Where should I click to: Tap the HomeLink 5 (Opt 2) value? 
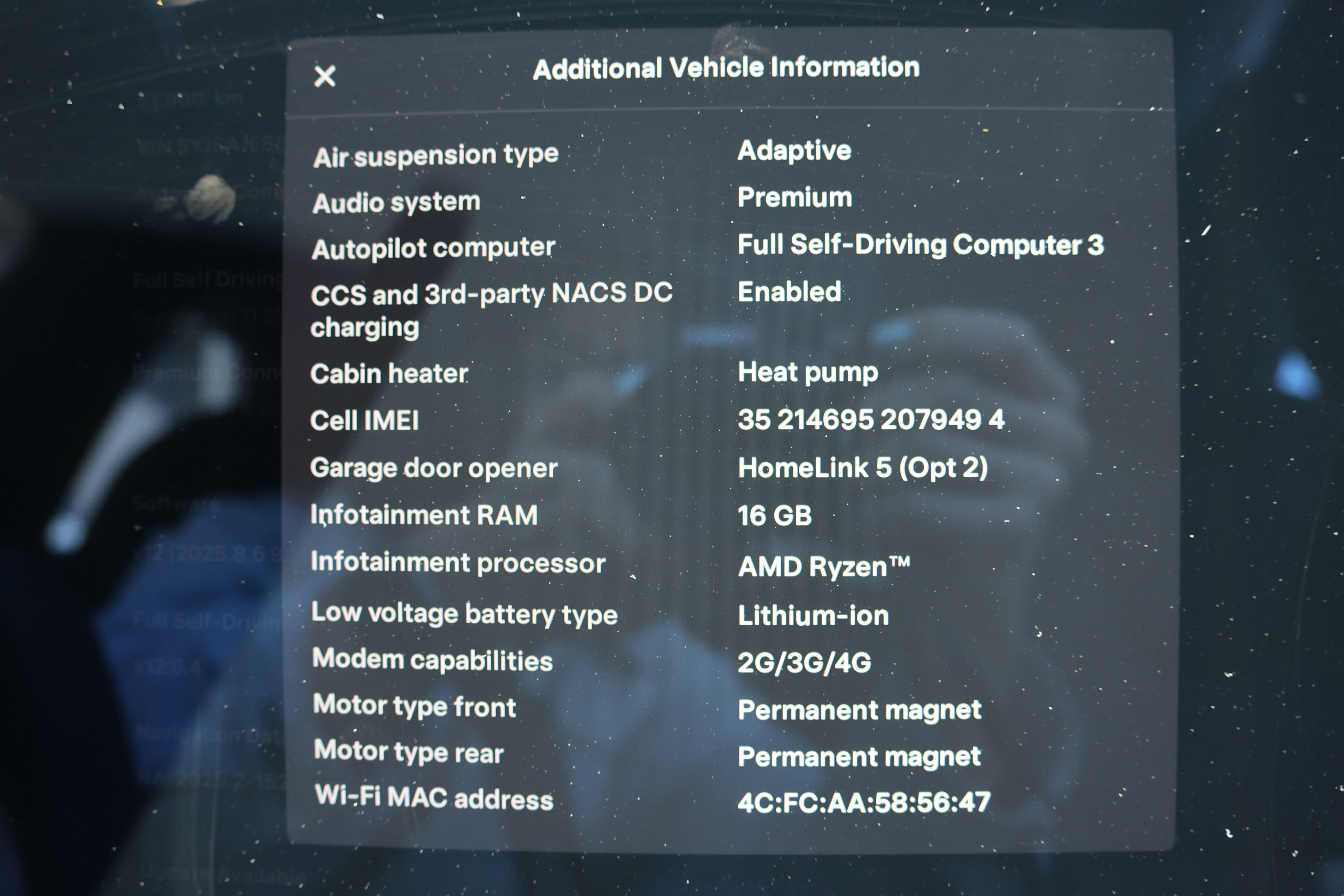pyautogui.click(x=862, y=467)
